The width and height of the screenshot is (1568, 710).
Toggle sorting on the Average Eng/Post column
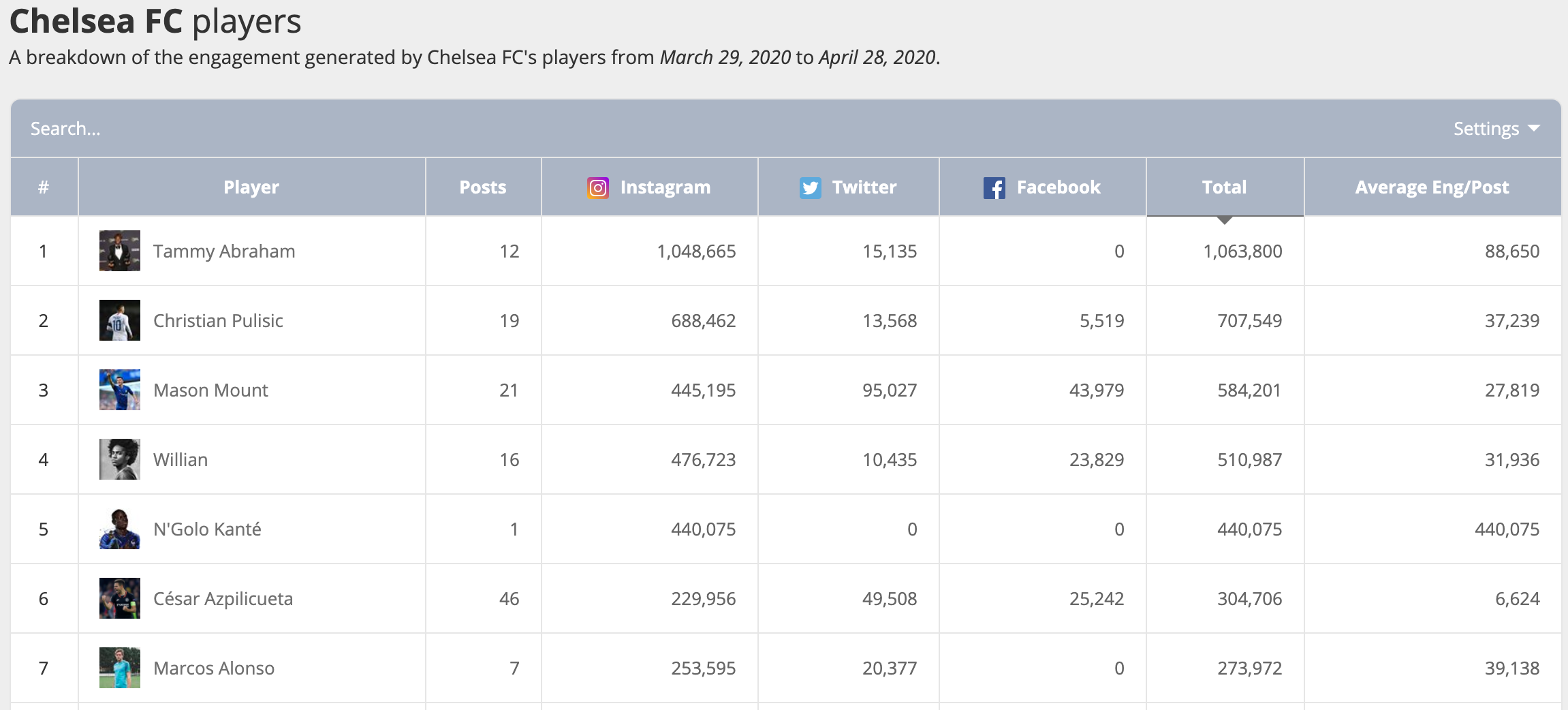pyautogui.click(x=1433, y=187)
